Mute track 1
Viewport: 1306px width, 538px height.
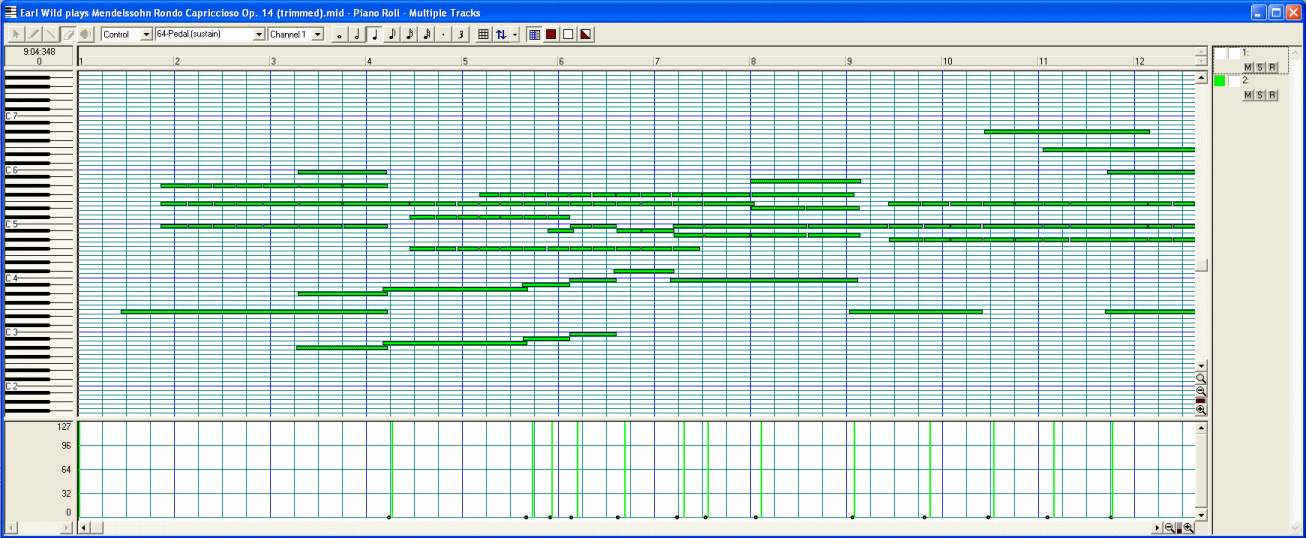(x=1248, y=67)
